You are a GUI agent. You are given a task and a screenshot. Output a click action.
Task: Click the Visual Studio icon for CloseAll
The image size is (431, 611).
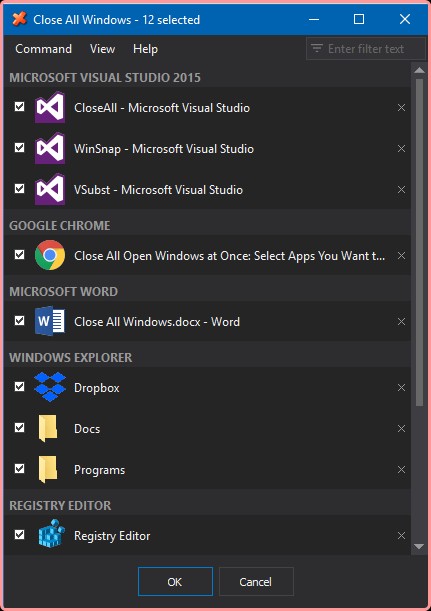(49, 107)
